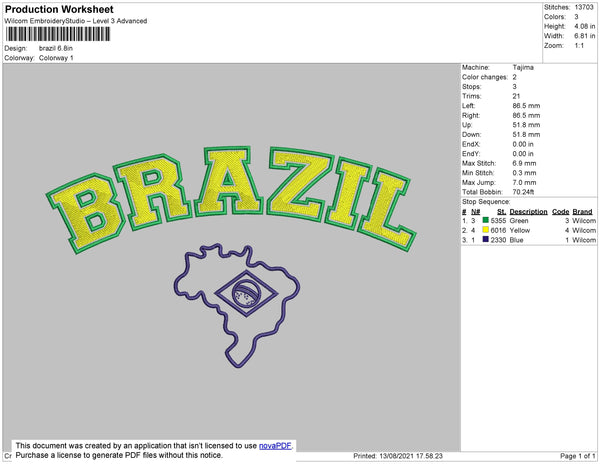Image resolution: width=600 pixels, height=464 pixels.
Task: Select the Max Jump value '7.0 mm'
Action: coord(524,182)
